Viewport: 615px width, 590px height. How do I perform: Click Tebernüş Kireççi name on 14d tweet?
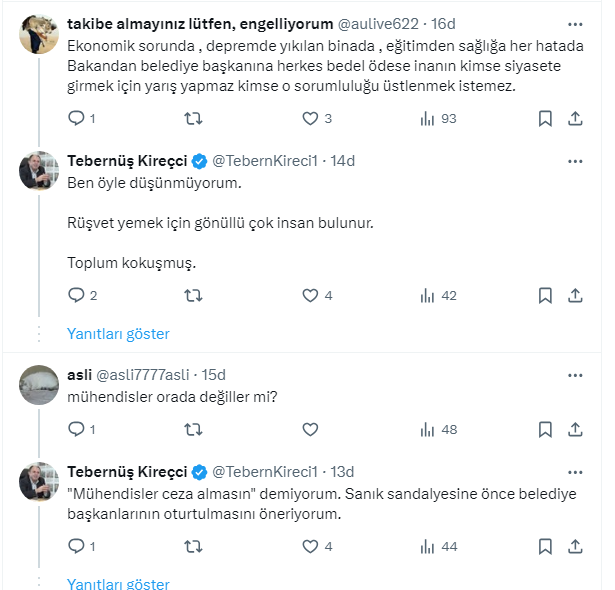click(126, 161)
